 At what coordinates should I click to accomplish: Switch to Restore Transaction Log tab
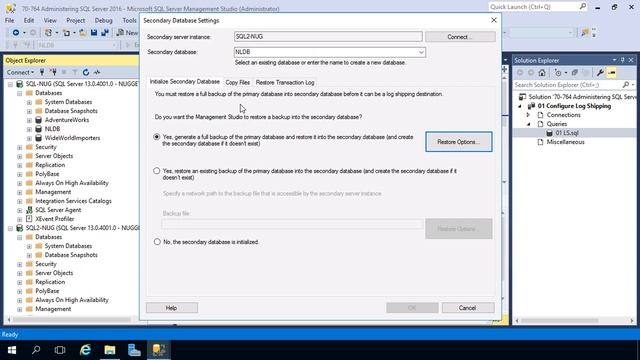(x=285, y=82)
